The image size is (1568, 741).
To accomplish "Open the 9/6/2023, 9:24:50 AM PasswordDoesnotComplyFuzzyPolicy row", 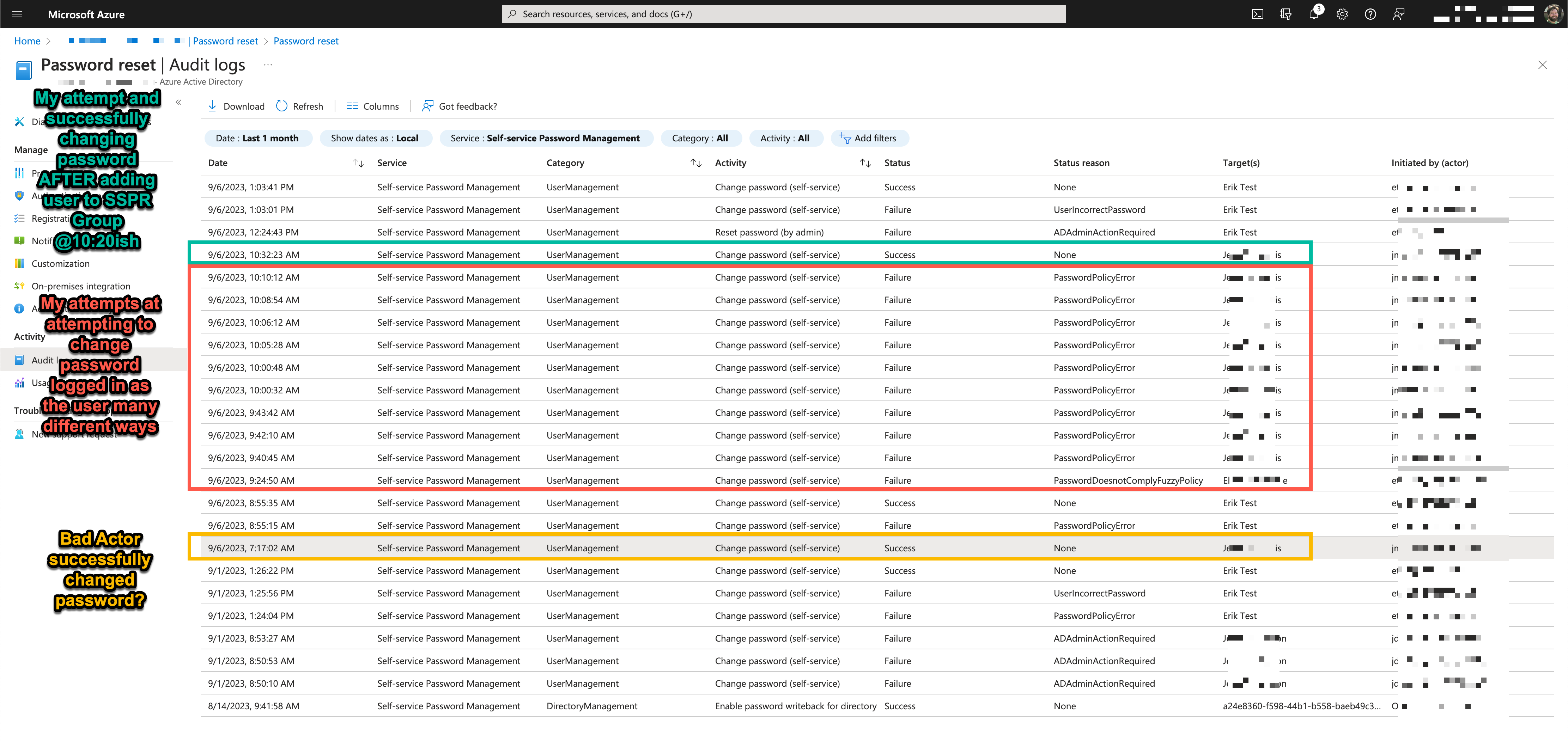I will pos(876,480).
